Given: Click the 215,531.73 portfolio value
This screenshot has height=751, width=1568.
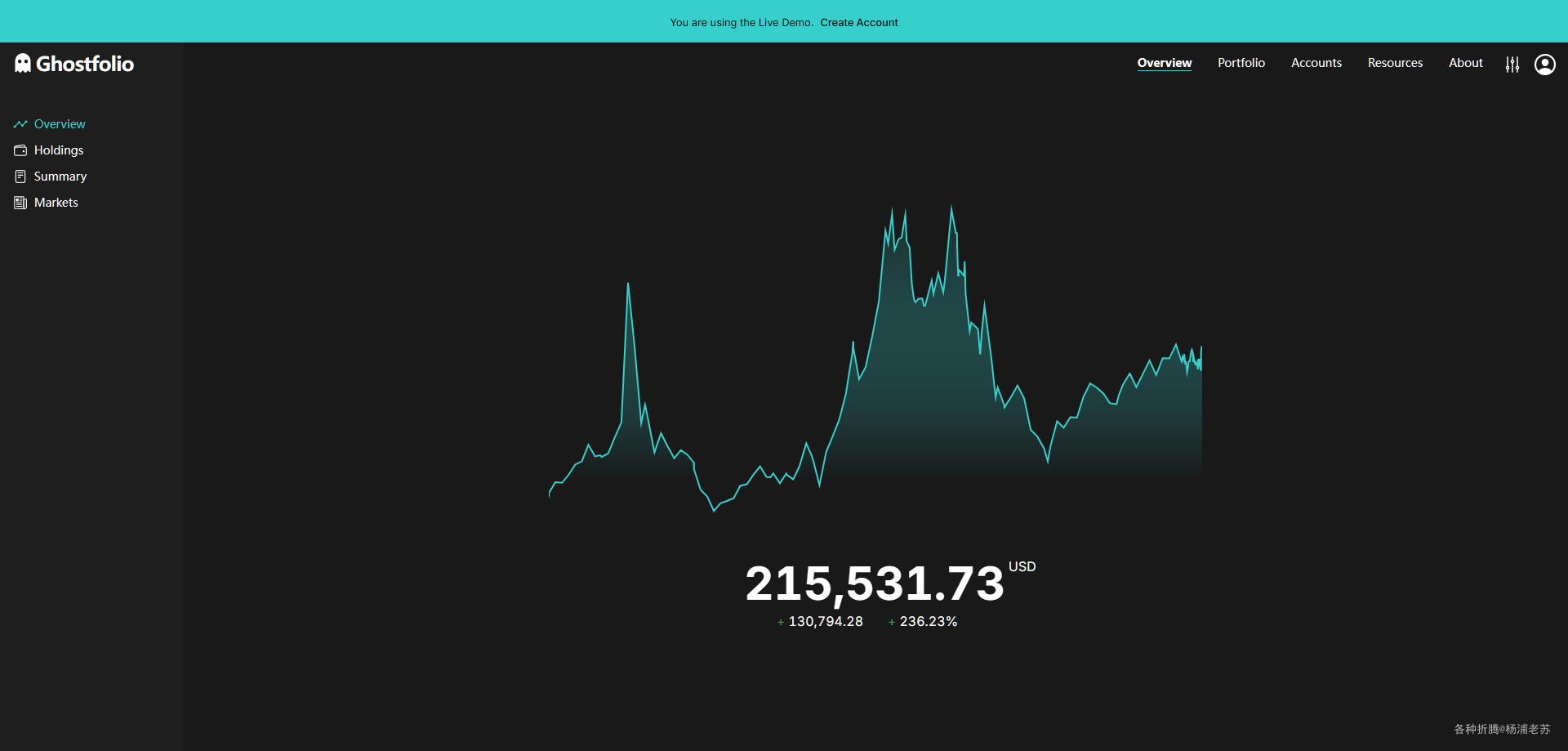Looking at the screenshot, I should click(x=875, y=583).
